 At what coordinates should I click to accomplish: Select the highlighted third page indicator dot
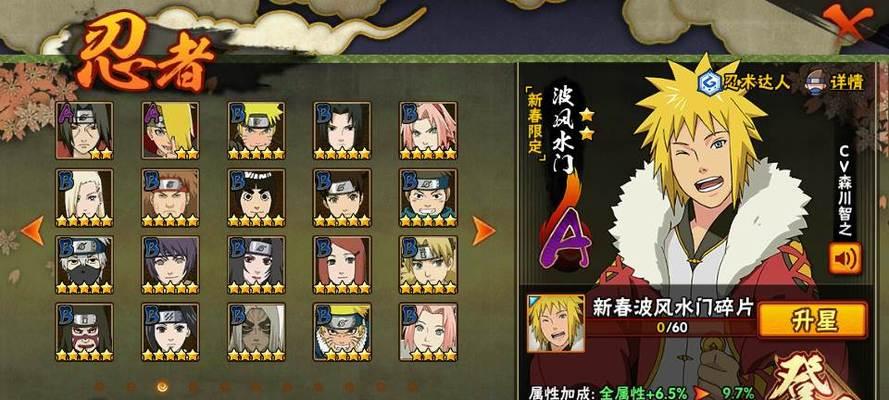162,386
